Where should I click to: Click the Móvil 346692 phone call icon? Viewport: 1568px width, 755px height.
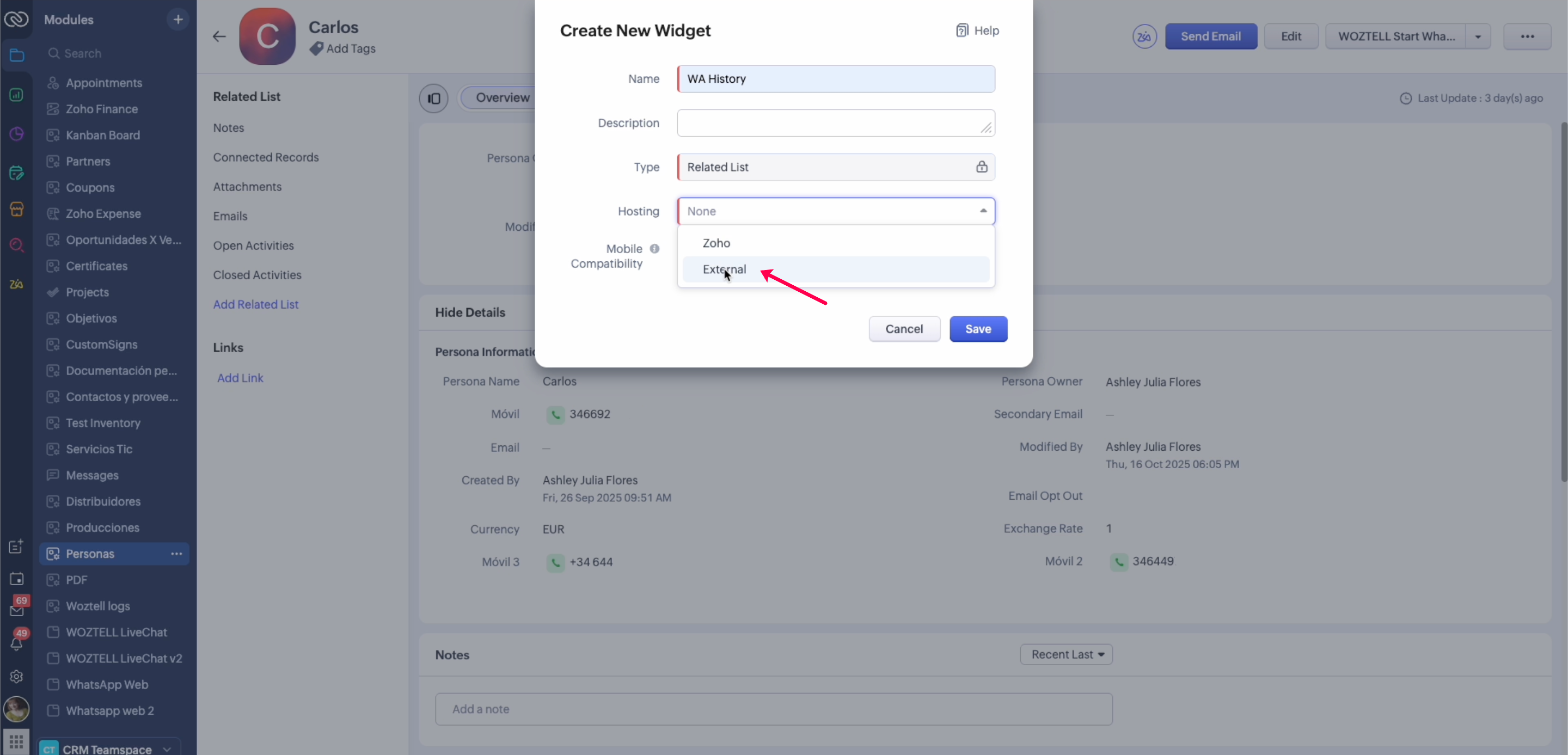(x=555, y=414)
